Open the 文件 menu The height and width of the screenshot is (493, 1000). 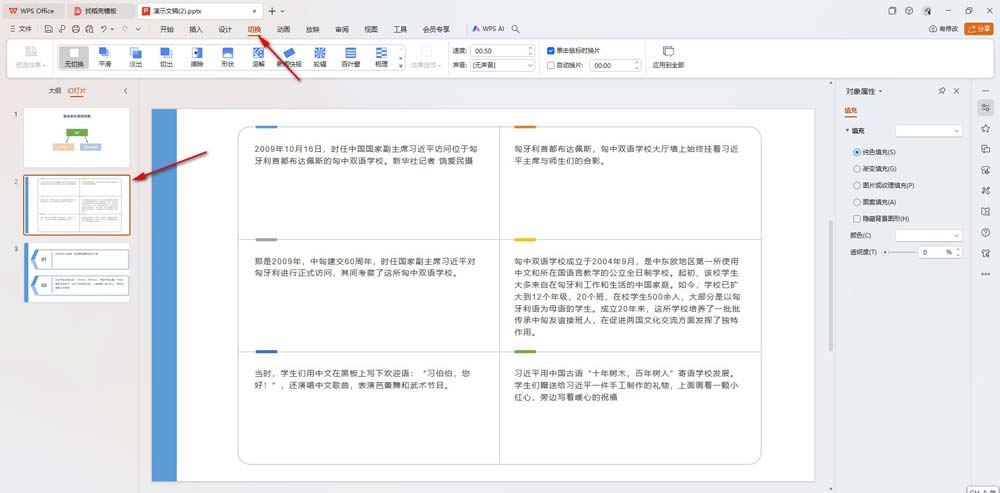tap(22, 29)
